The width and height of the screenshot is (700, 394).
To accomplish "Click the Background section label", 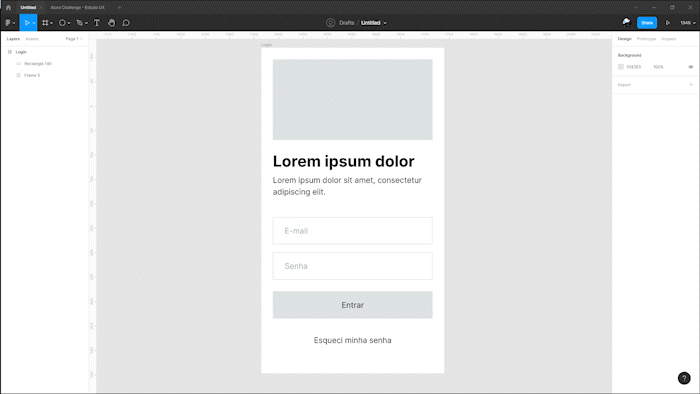I will 629,55.
